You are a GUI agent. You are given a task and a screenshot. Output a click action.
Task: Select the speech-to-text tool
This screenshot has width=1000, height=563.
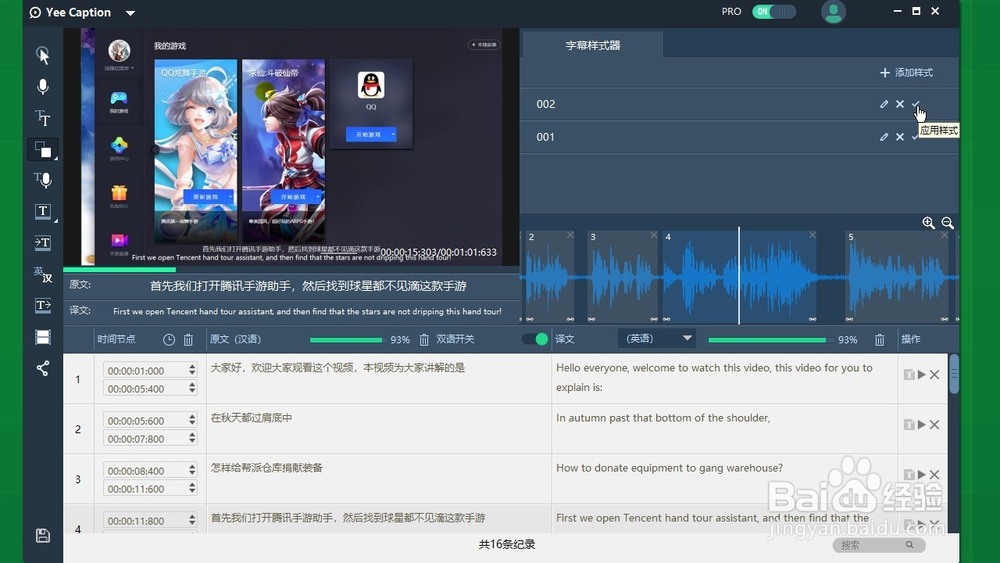tap(43, 180)
